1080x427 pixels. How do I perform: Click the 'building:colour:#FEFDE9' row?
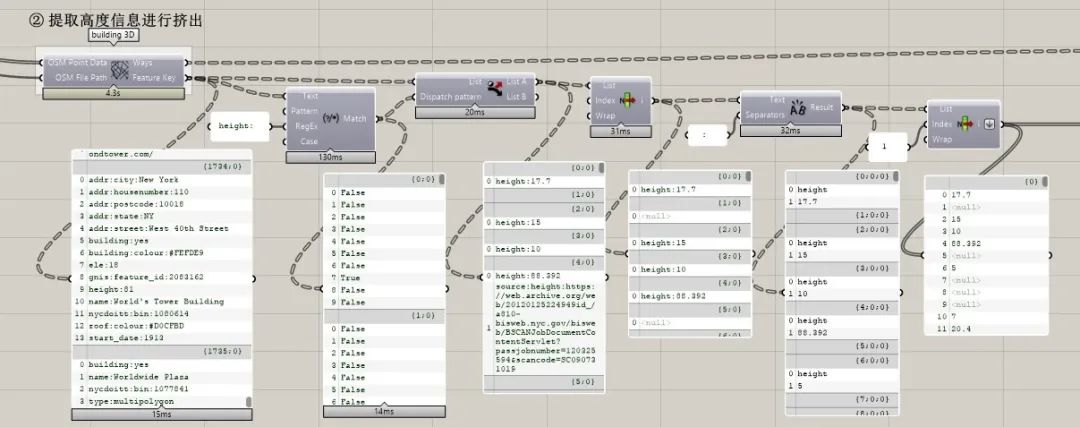tap(163, 253)
